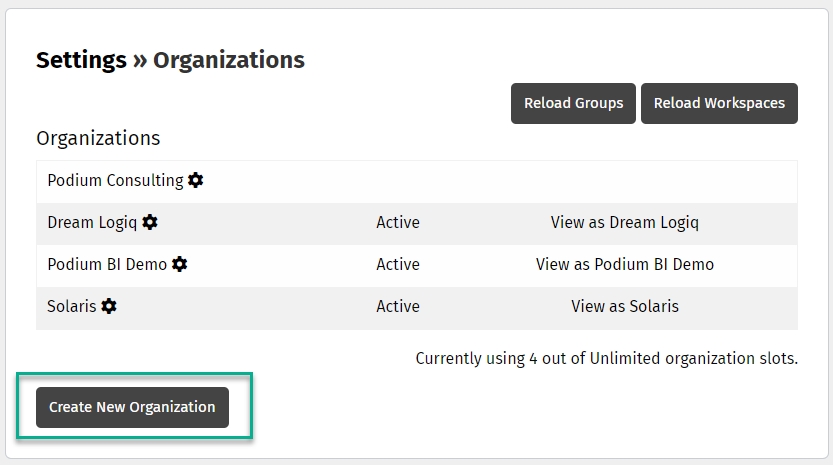
Task: Switch view with View as Podium BI Demo
Action: (x=624, y=264)
